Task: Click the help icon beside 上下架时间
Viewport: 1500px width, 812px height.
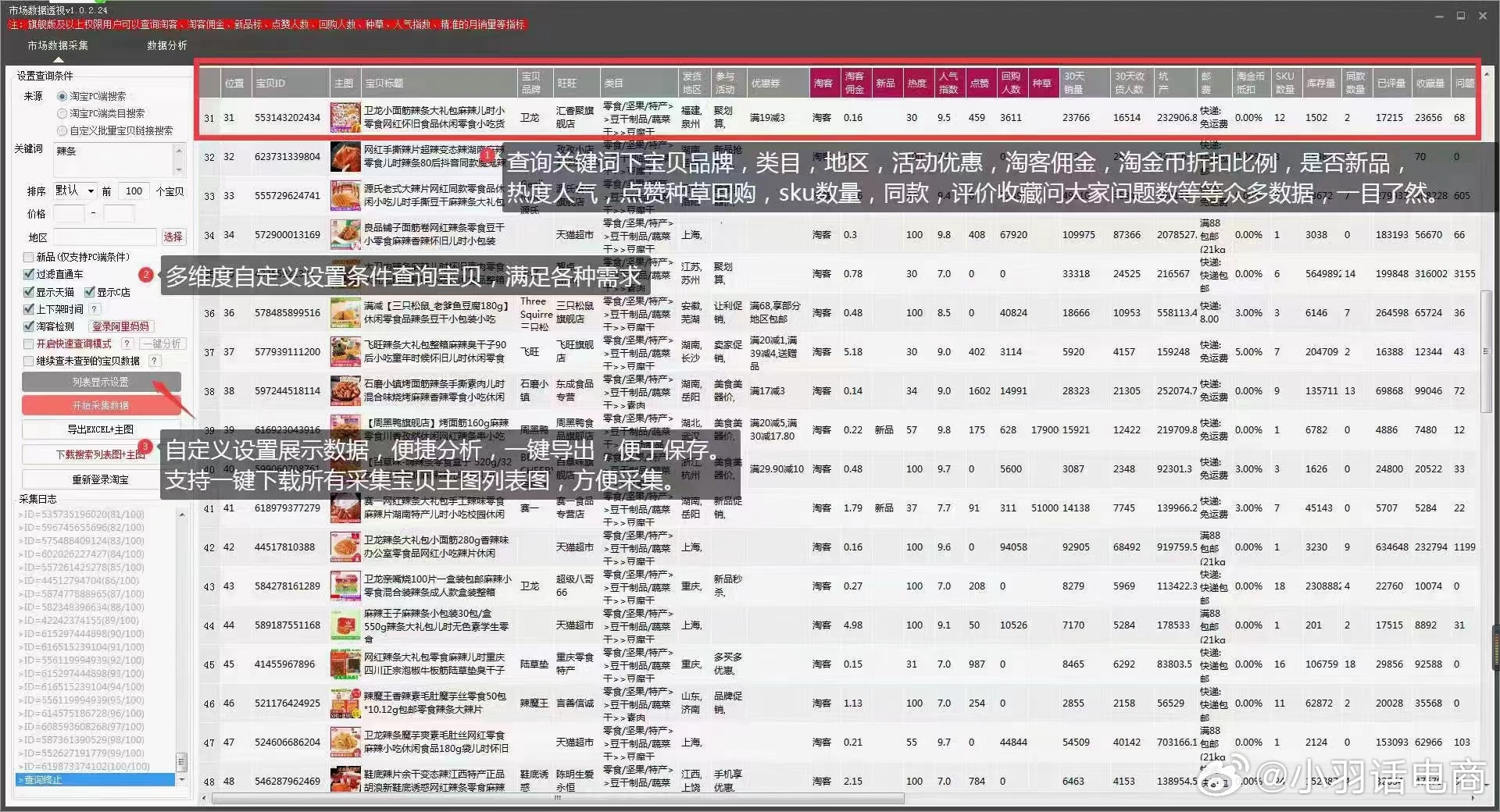Action: click(93, 309)
